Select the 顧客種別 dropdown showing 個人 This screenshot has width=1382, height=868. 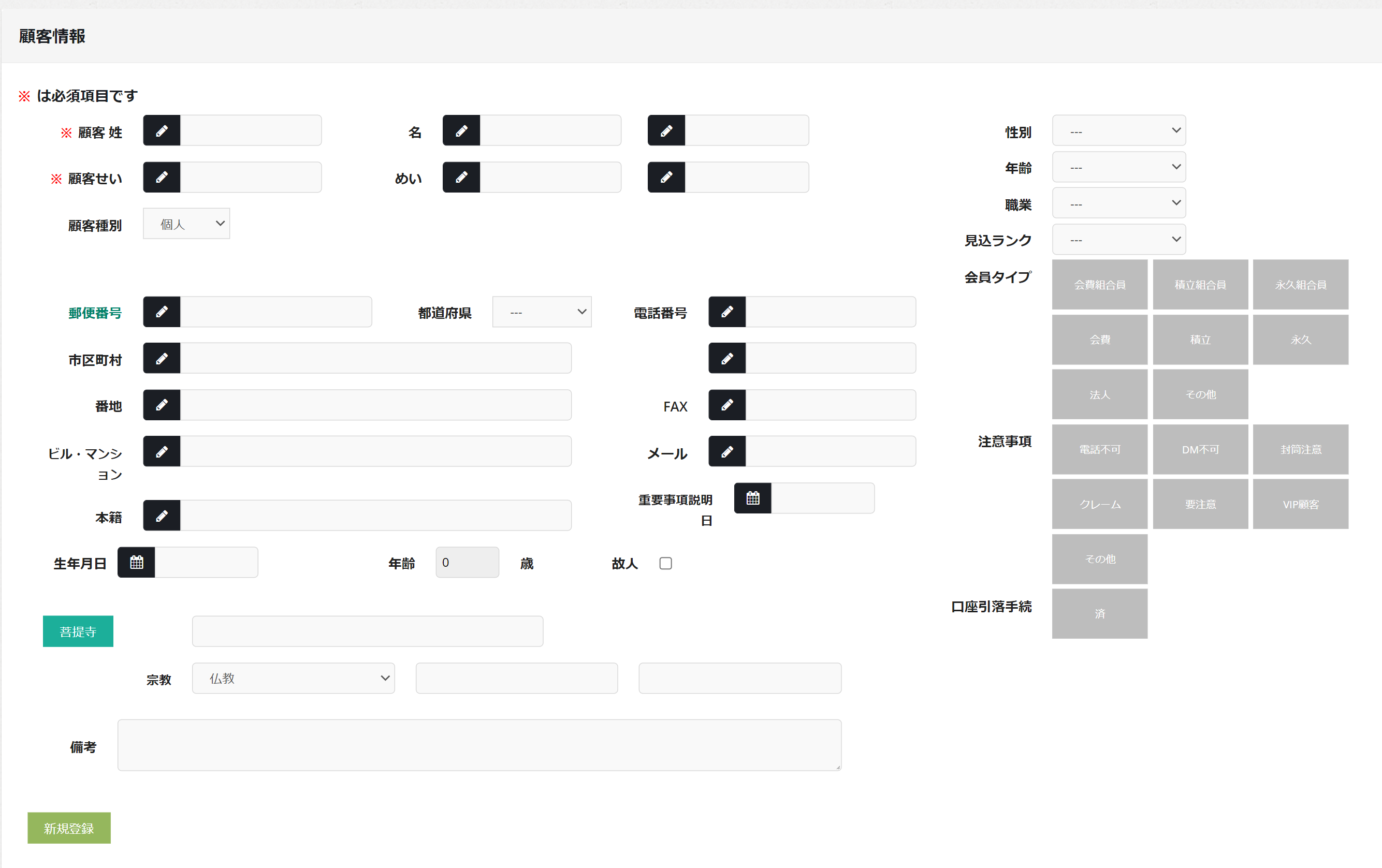pyautogui.click(x=186, y=224)
